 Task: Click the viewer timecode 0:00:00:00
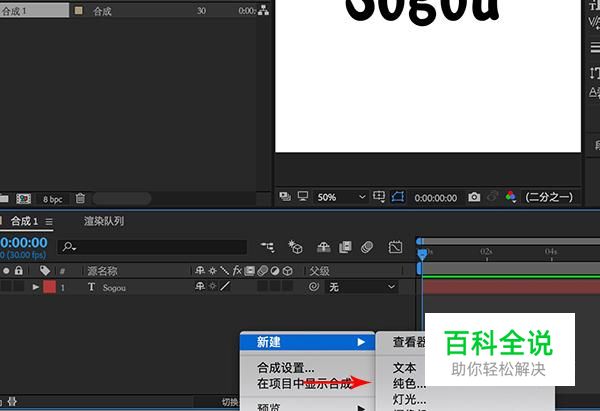tap(435, 198)
